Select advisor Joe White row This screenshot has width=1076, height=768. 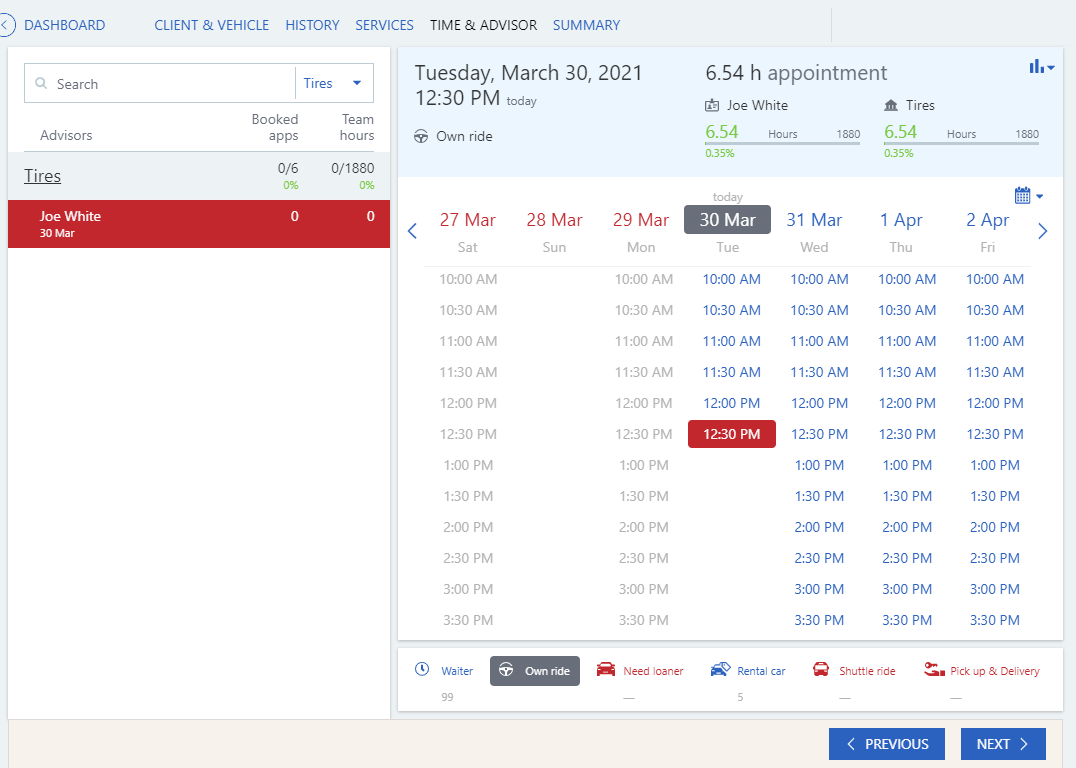199,224
